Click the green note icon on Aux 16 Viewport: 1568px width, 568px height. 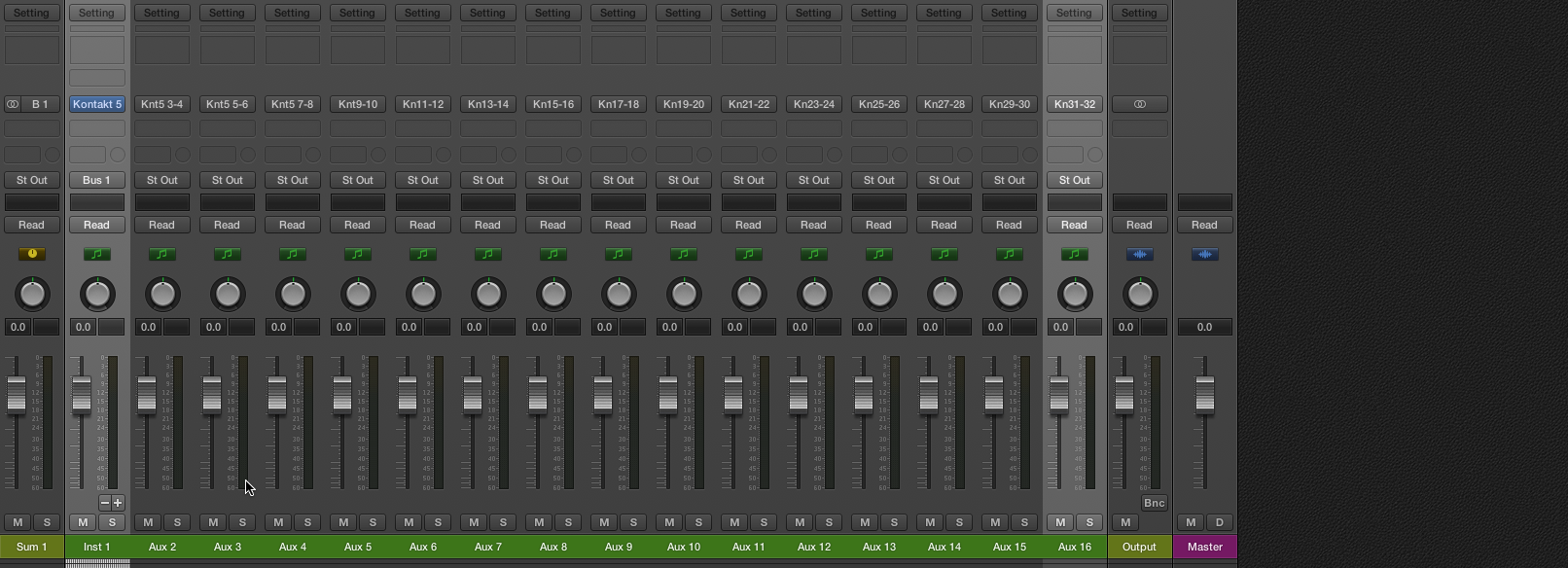[x=1075, y=255]
